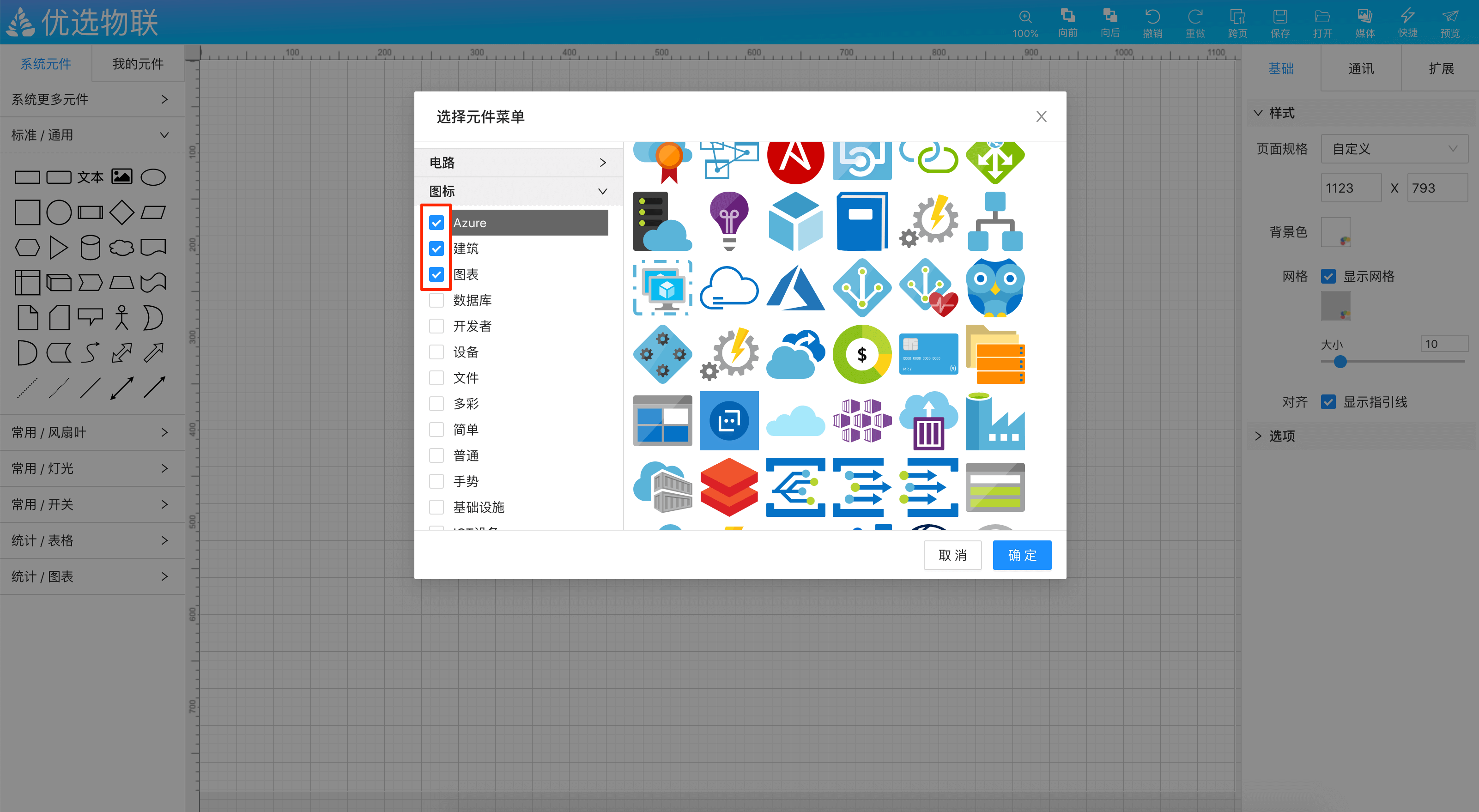1479x812 pixels.
Task: Switch to the 系统元件 tab
Action: point(46,64)
